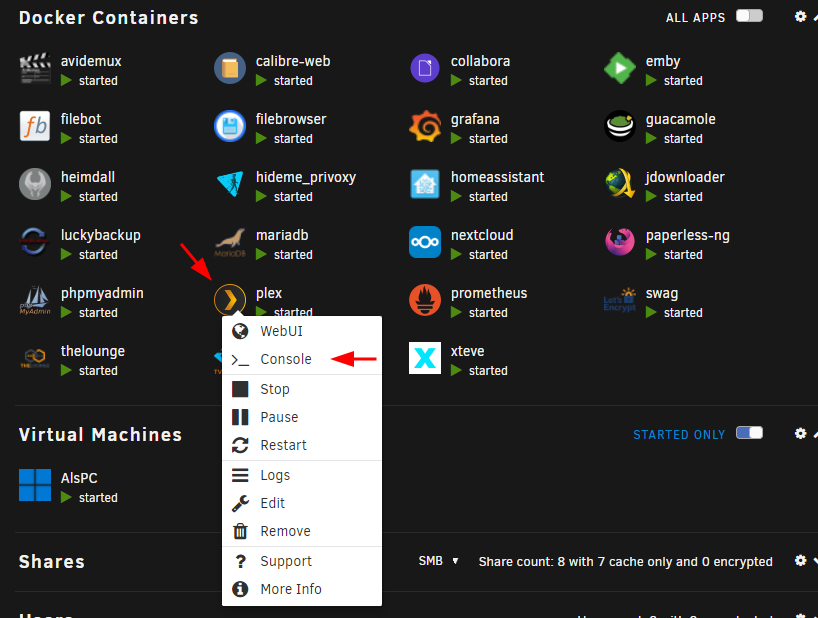Open the SMB shares dropdown
The width and height of the screenshot is (818, 618).
tap(438, 561)
